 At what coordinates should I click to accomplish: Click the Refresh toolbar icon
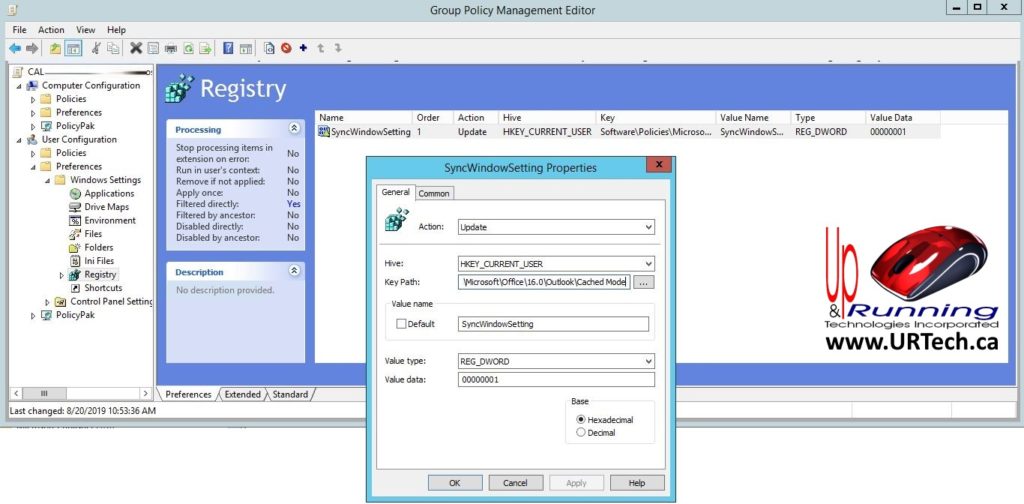pyautogui.click(x=188, y=48)
